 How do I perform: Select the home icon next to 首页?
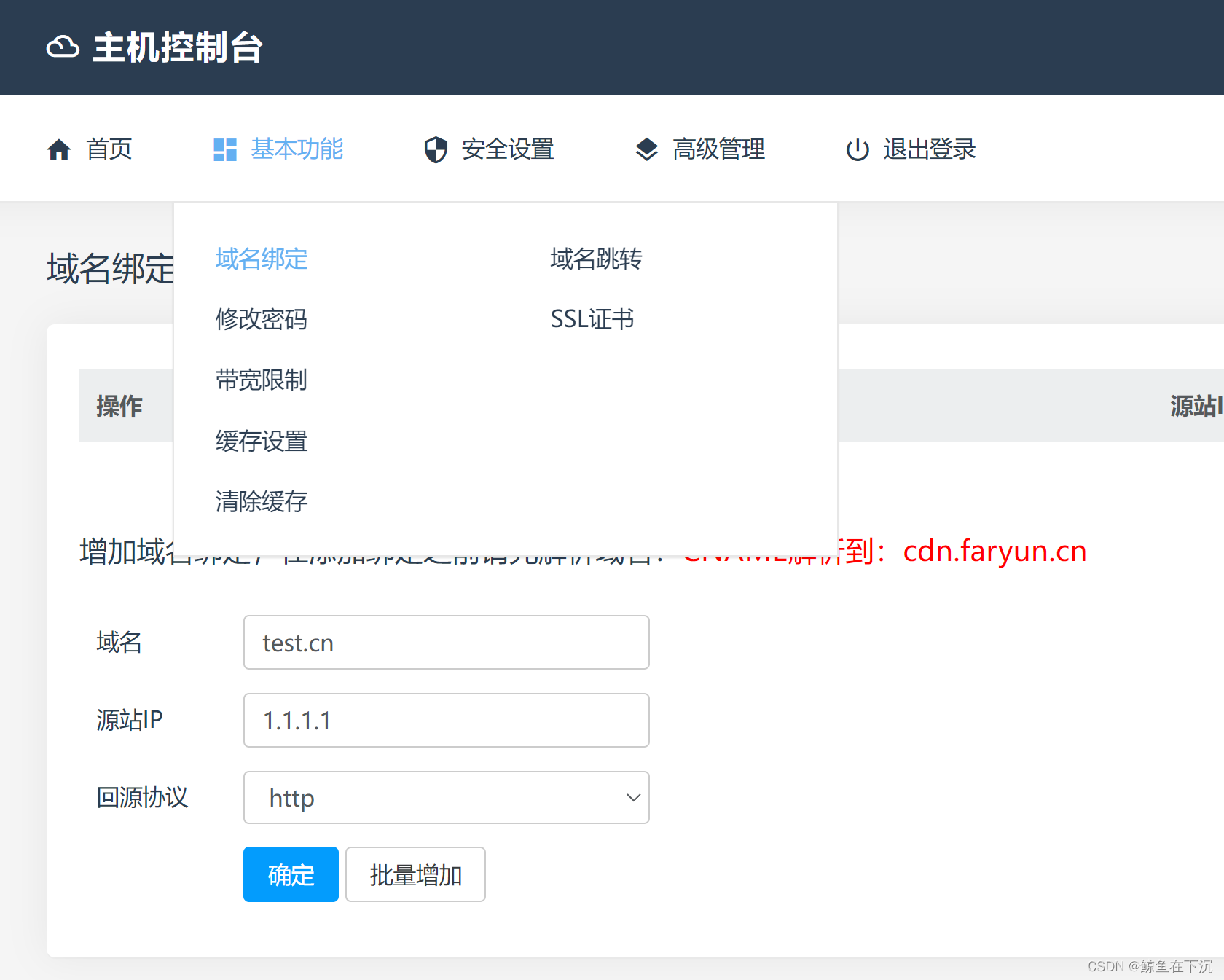pyautogui.click(x=59, y=149)
